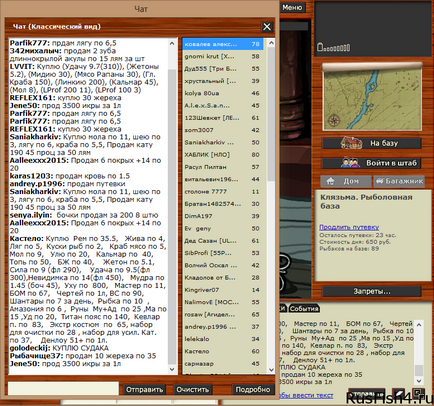Select player Ev_geny in list
The width and height of the screenshot is (434, 406).
[223, 228]
